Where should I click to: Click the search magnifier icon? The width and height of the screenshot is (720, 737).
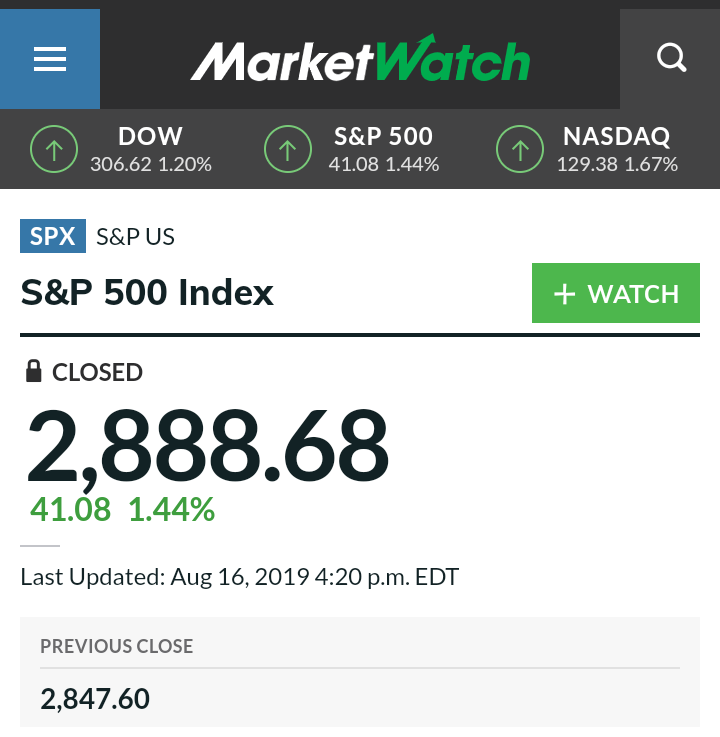coord(670,59)
